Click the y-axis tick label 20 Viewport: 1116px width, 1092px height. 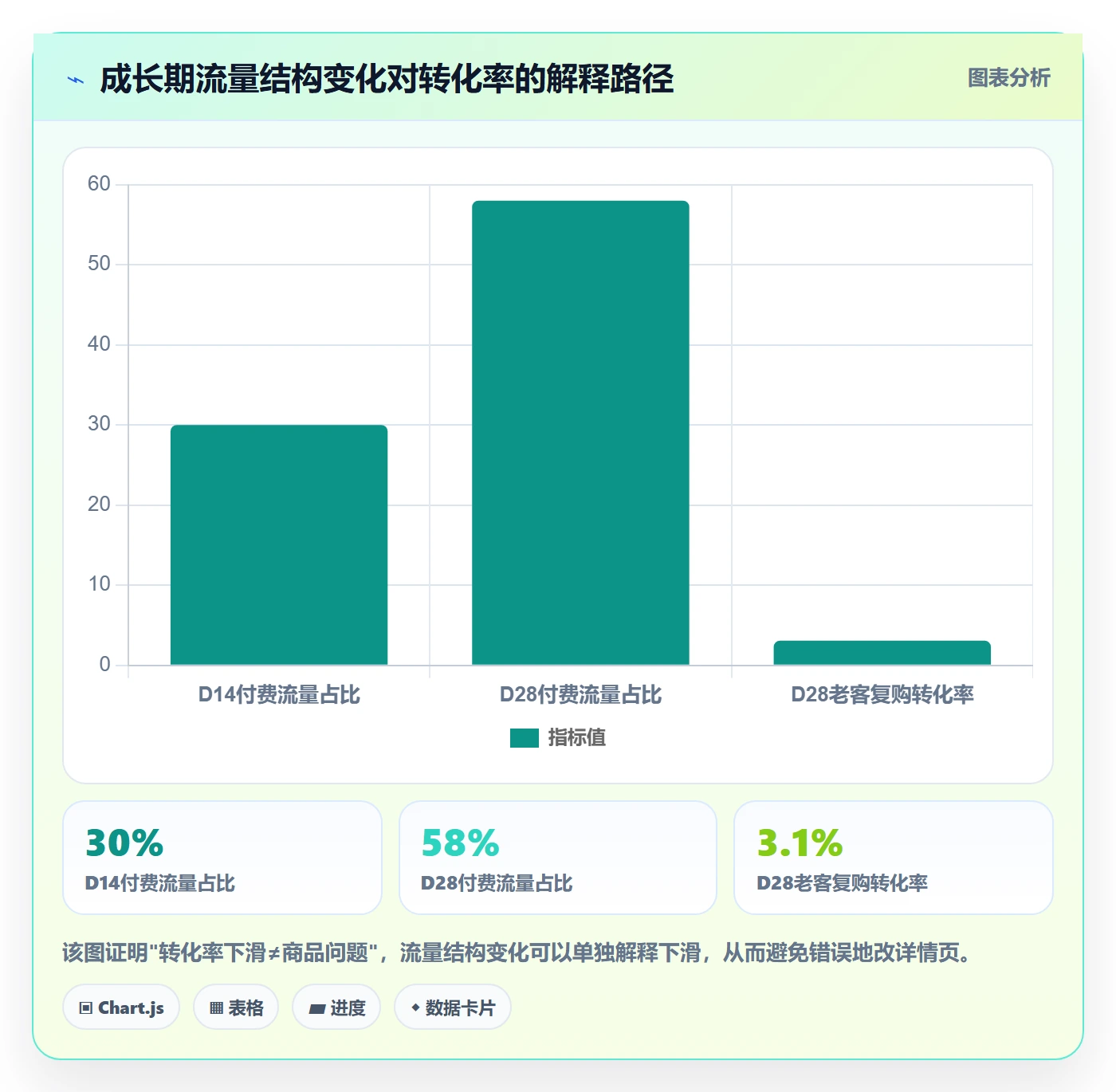click(x=99, y=505)
